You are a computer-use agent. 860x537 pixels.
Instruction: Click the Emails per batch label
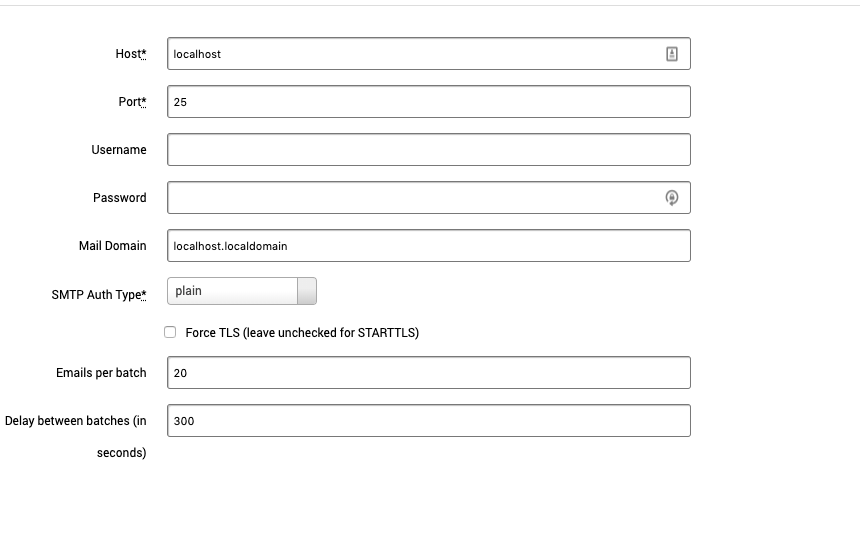coord(101,373)
